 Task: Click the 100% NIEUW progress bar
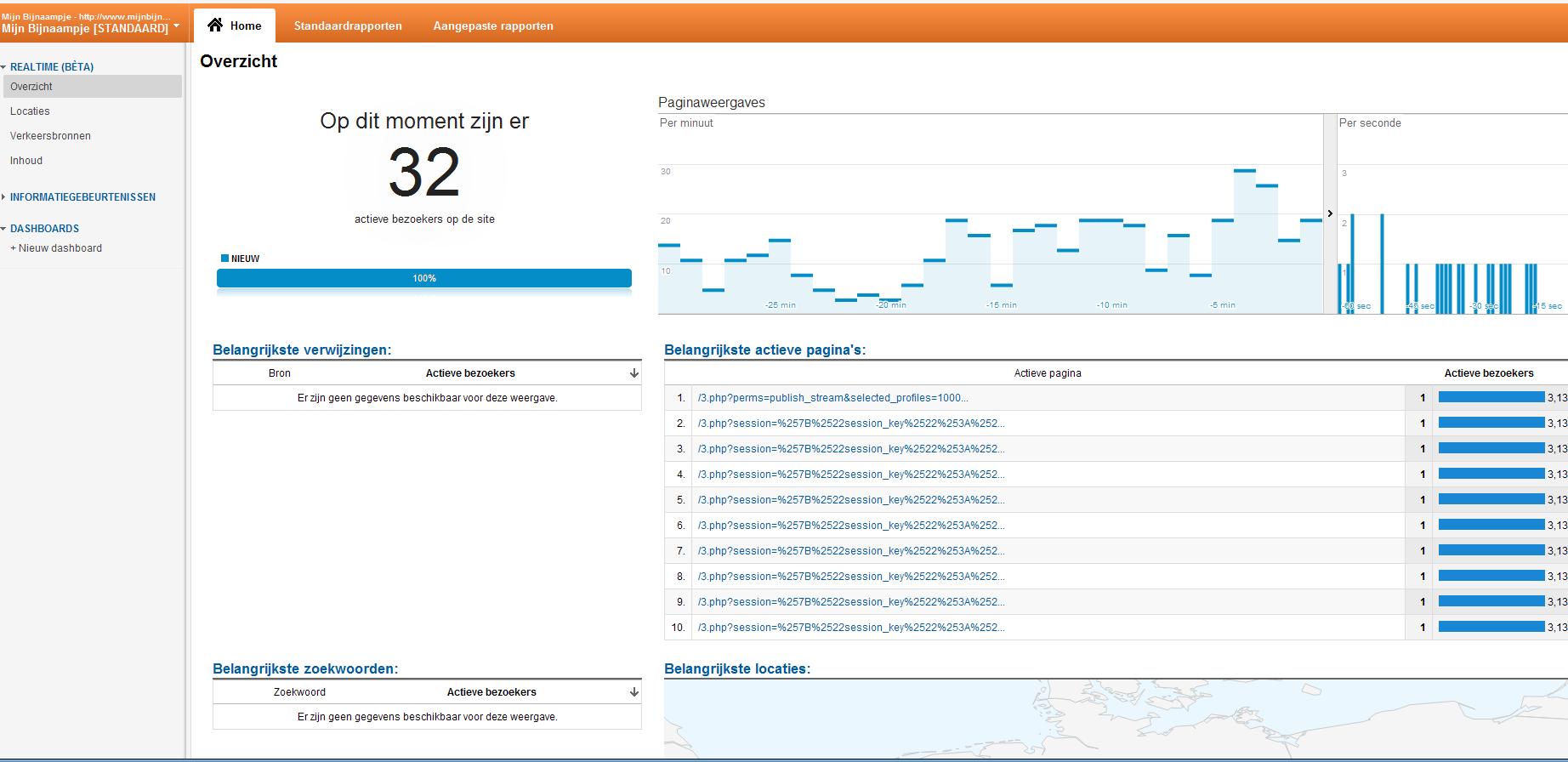pyautogui.click(x=424, y=278)
